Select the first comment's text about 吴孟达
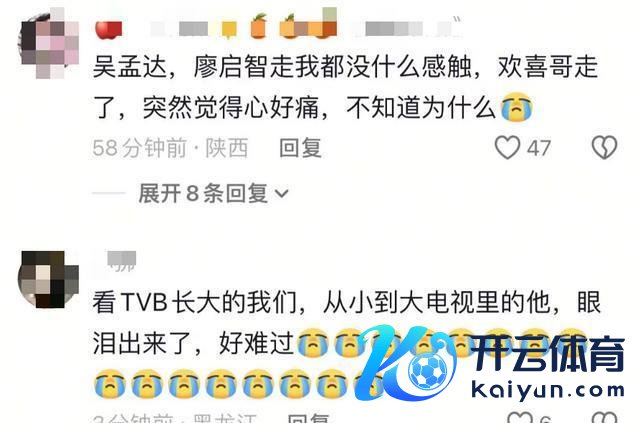The image size is (640, 423). 345,87
